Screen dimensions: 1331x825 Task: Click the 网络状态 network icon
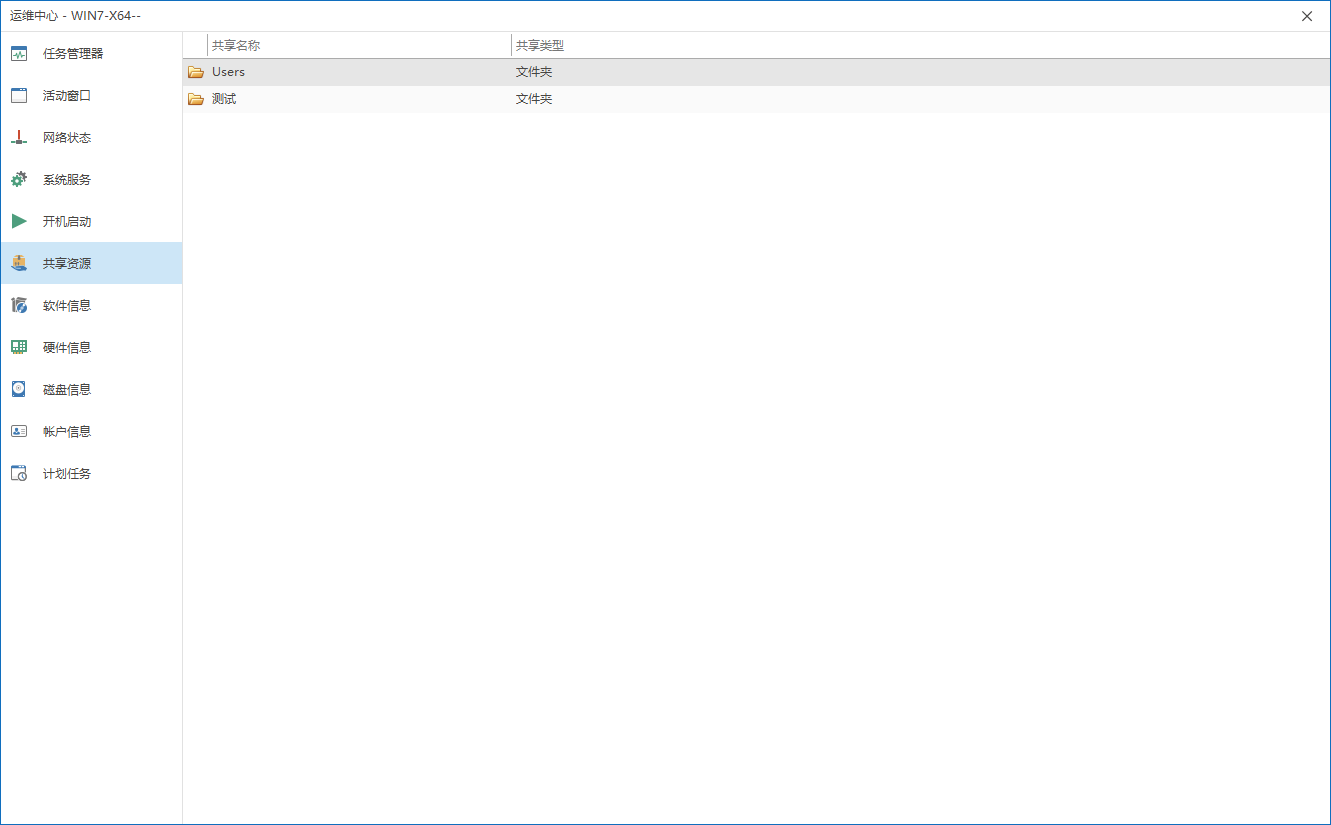pyautogui.click(x=19, y=137)
